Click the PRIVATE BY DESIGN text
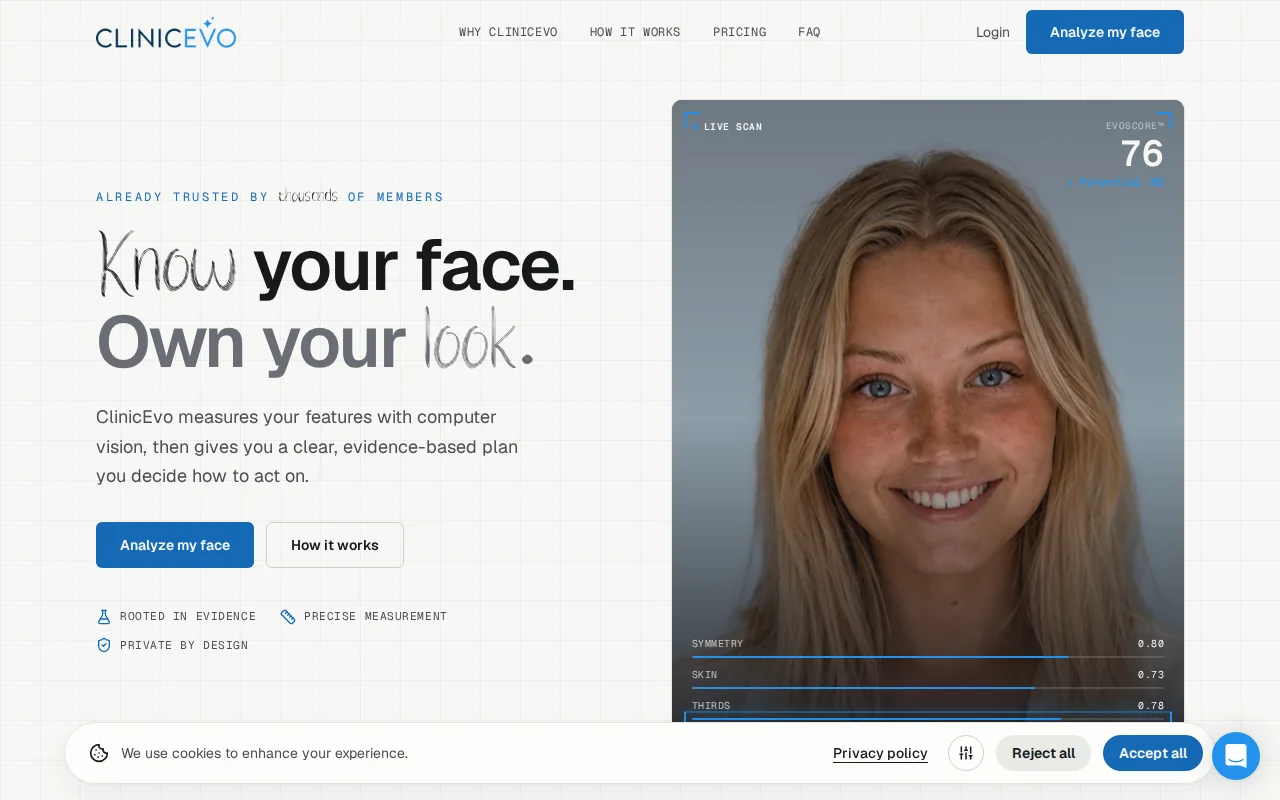This screenshot has width=1280, height=800. (x=184, y=645)
